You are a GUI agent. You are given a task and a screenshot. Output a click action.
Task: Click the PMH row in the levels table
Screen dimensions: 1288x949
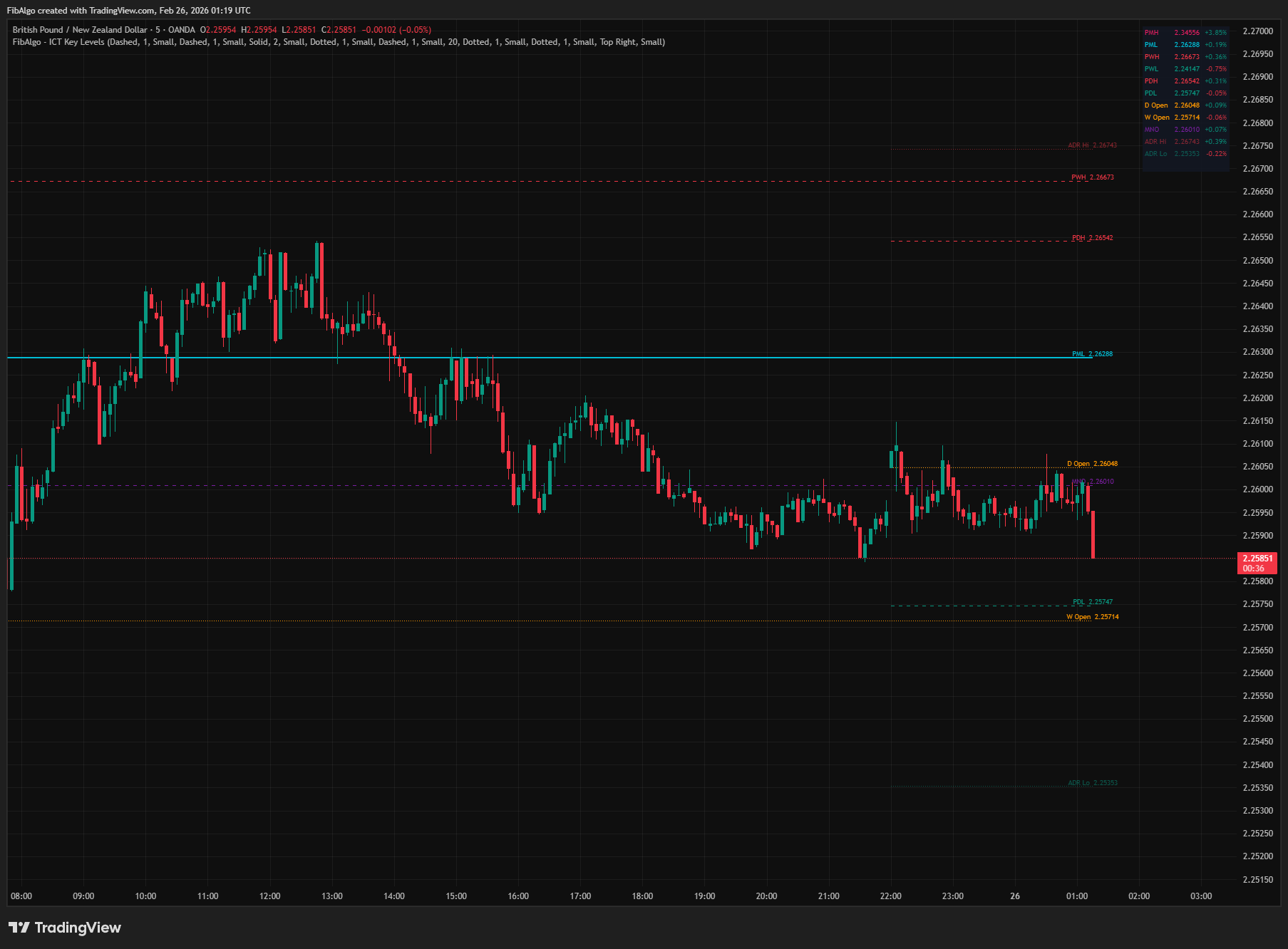point(1184,33)
